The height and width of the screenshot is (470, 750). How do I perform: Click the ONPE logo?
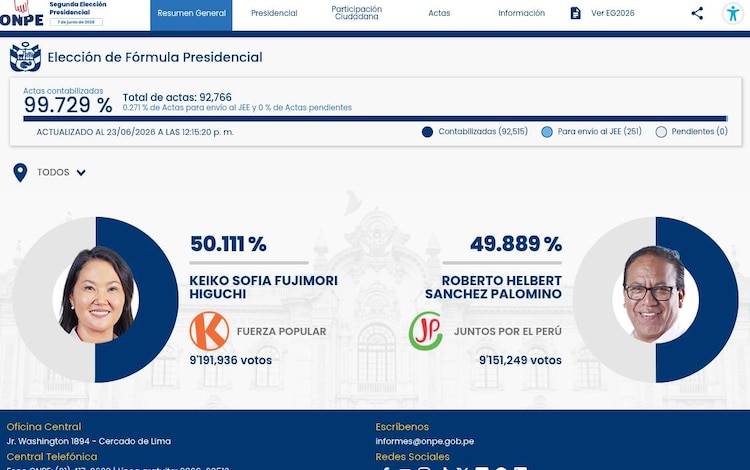[22, 13]
